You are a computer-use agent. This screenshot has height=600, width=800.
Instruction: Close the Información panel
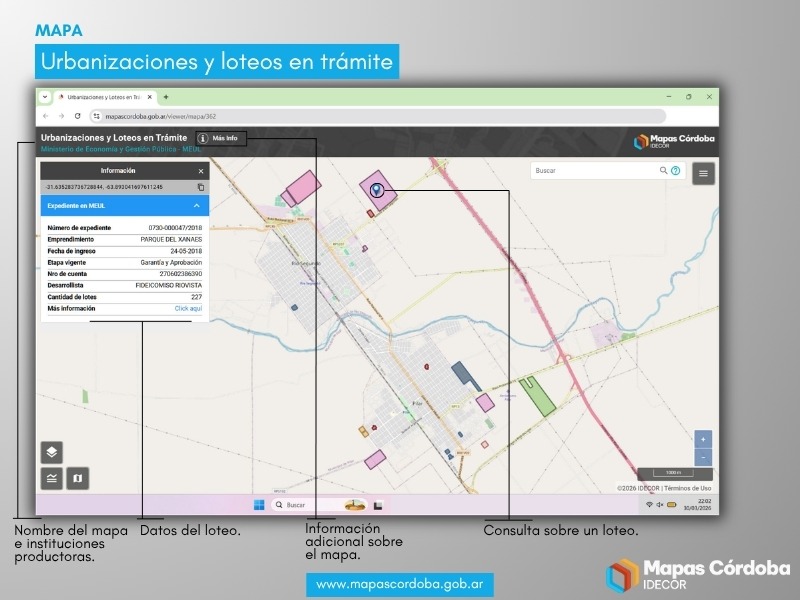tap(200, 171)
